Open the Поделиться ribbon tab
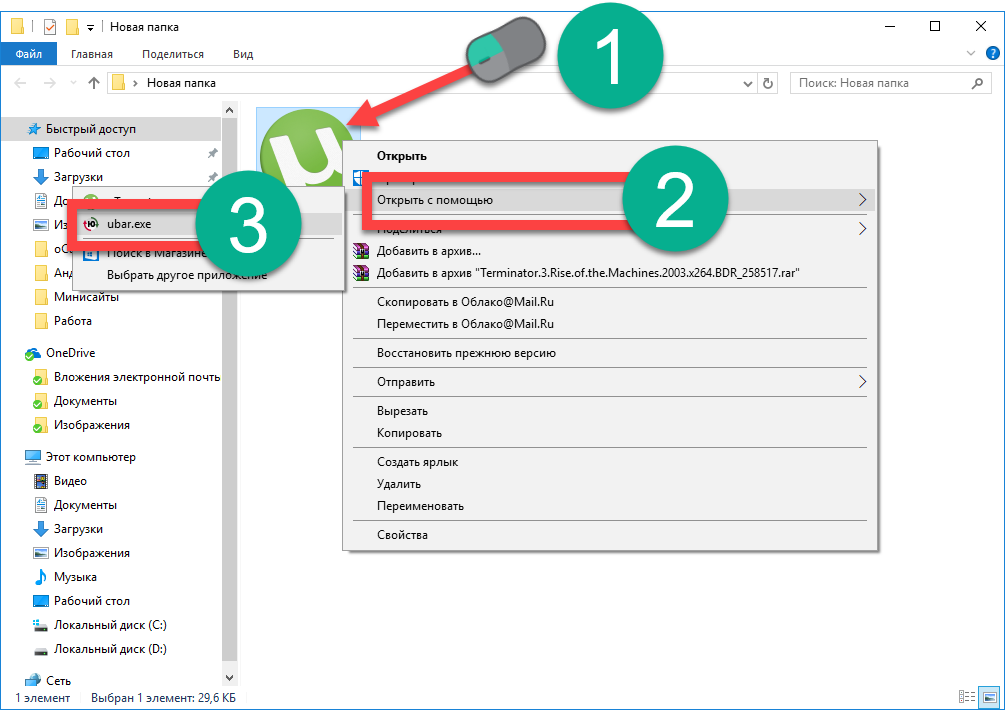This screenshot has width=1005, height=710. (x=172, y=54)
